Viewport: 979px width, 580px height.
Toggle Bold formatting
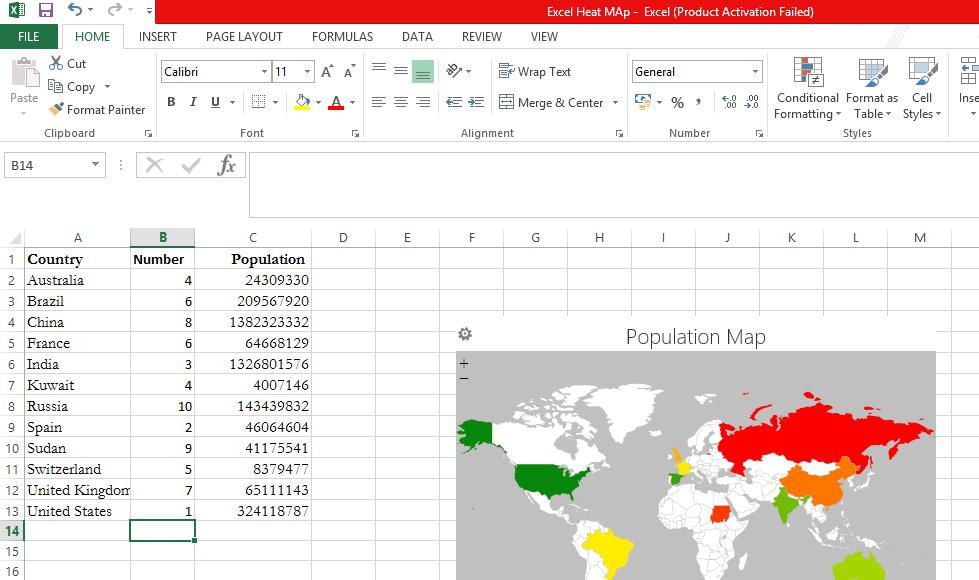coord(171,102)
